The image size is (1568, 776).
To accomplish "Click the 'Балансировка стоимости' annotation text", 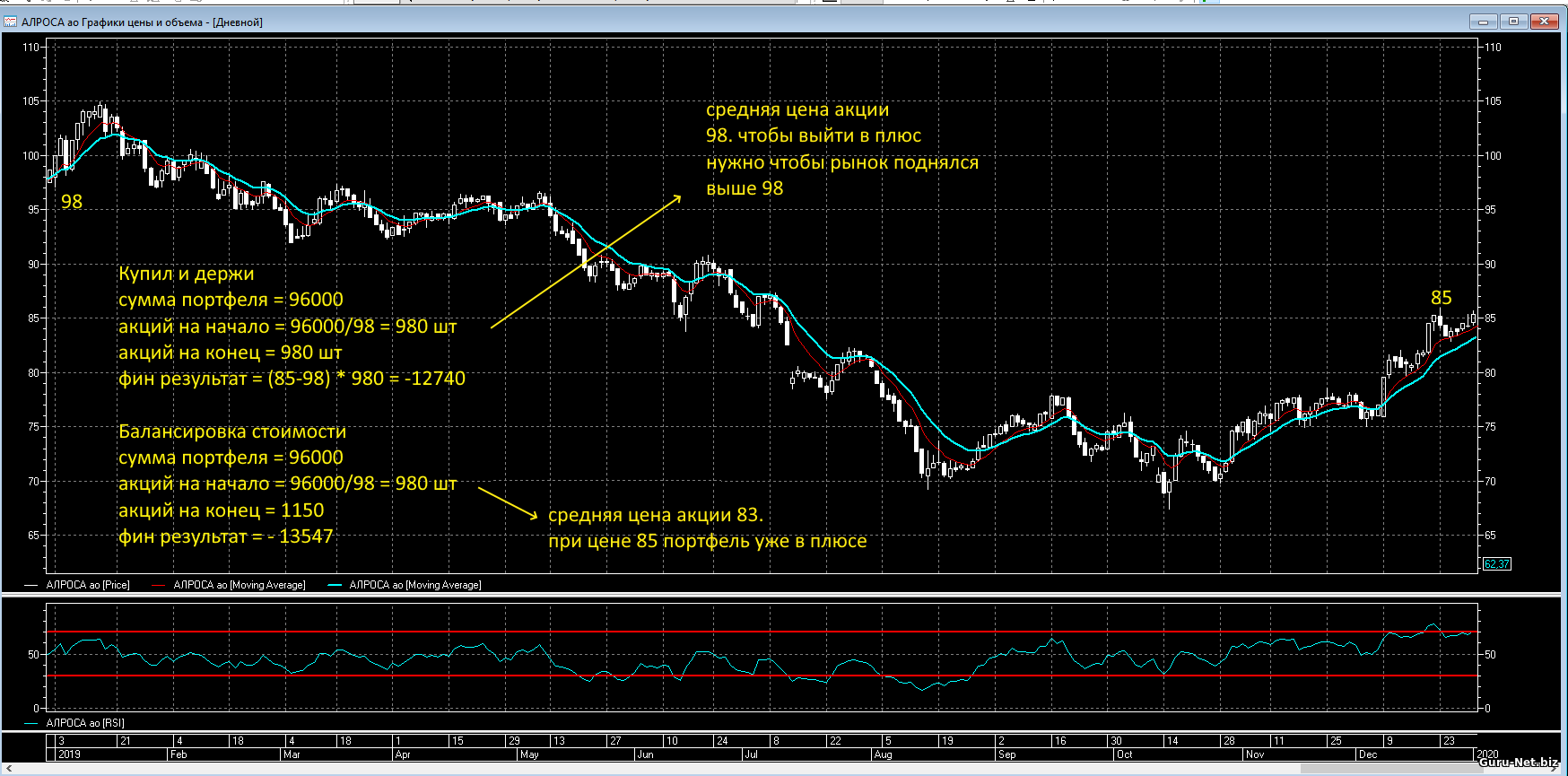I will click(x=232, y=432).
